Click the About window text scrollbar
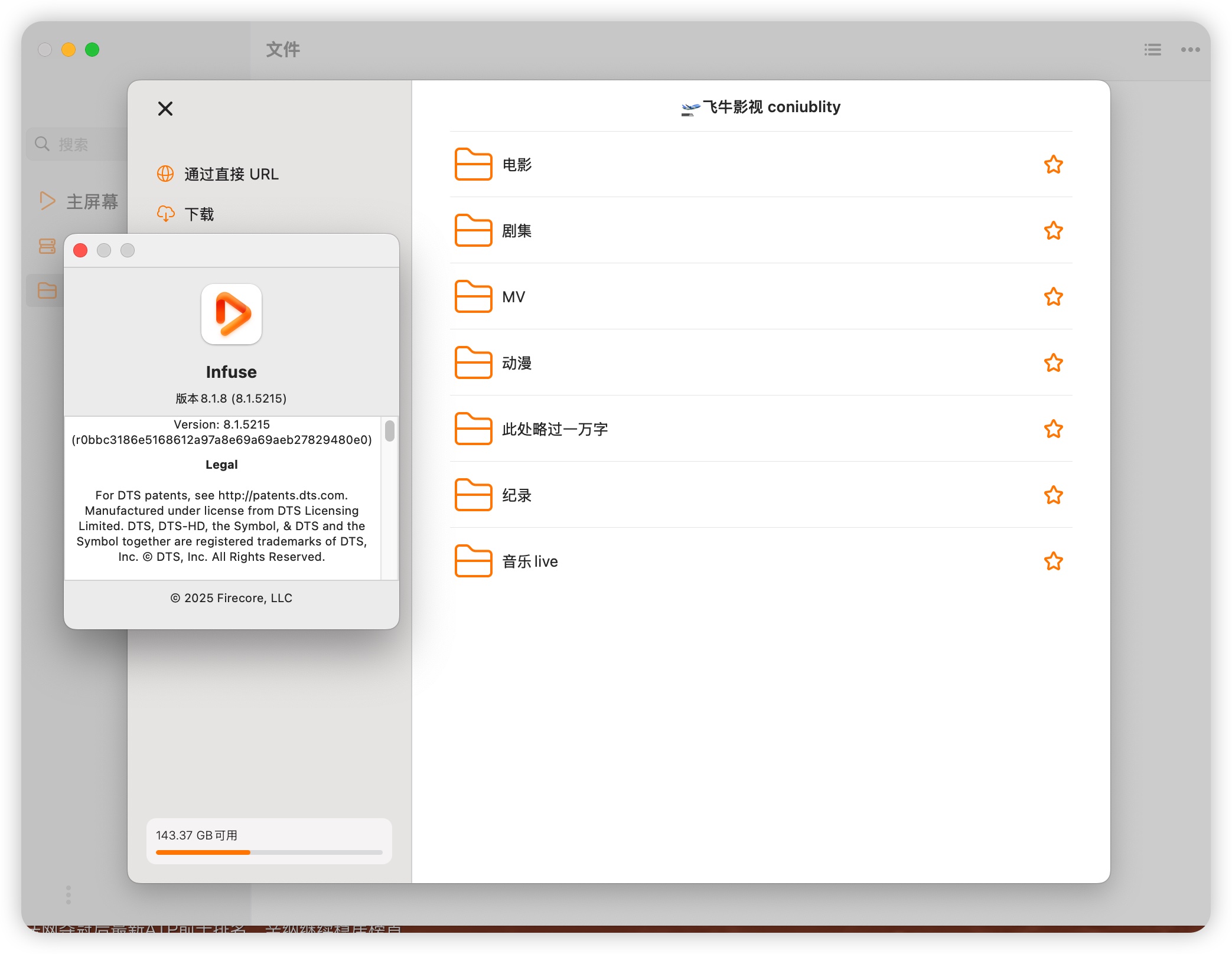The height and width of the screenshot is (954, 1232). tap(390, 431)
